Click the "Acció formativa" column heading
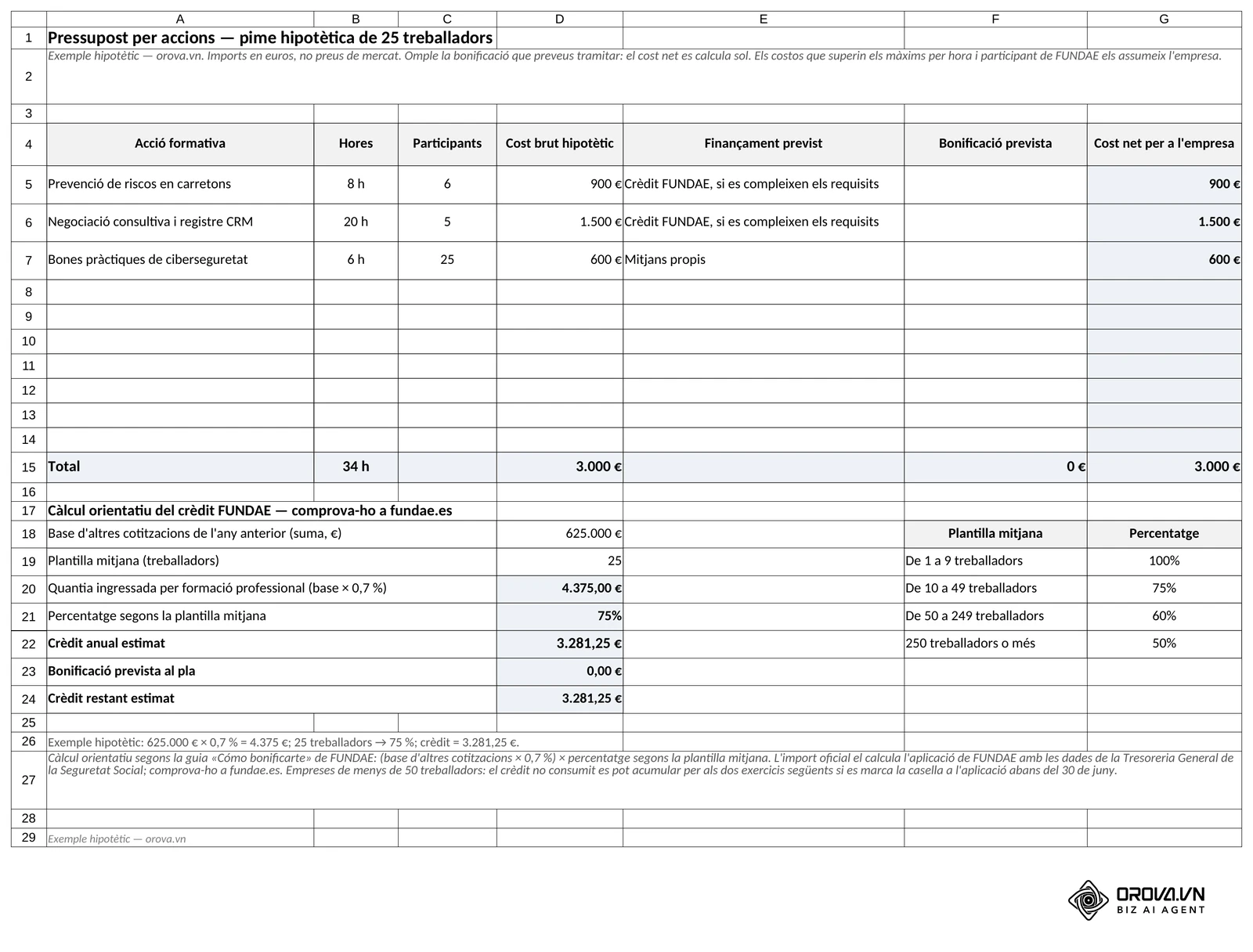 pos(180,144)
